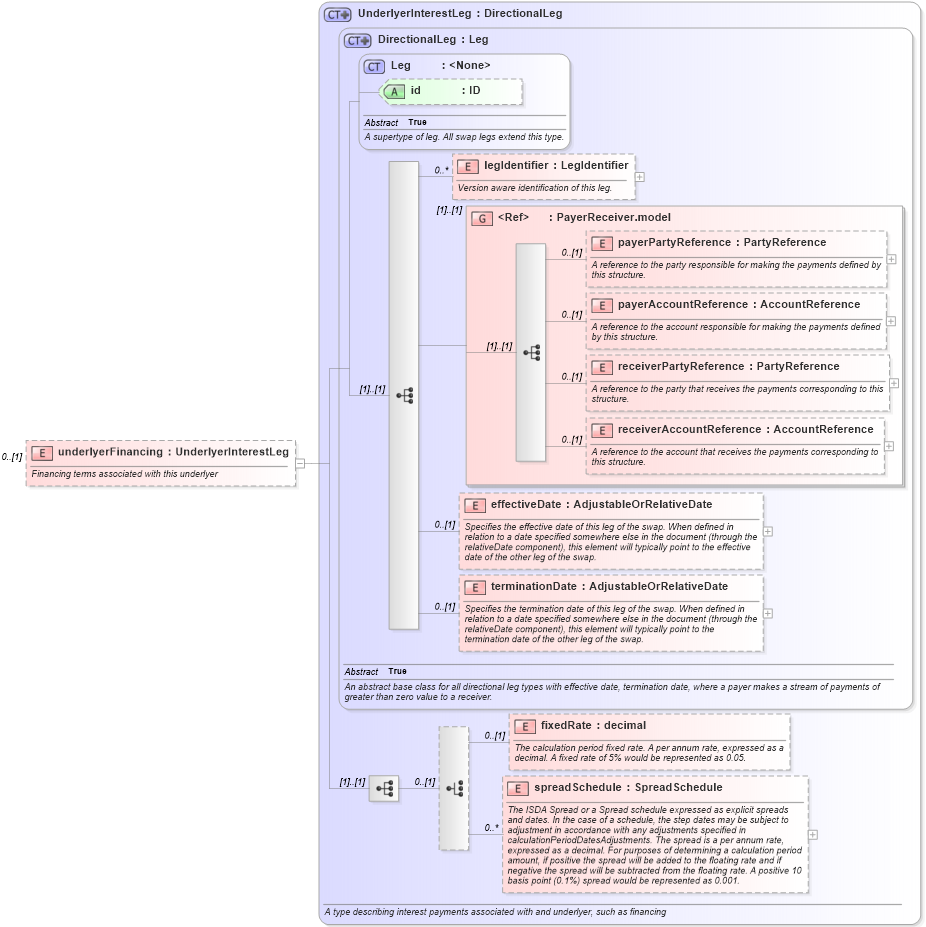Select the optional 0..[1] sequence compositor icon
The height and width of the screenshot is (927, 926).
tap(454, 789)
